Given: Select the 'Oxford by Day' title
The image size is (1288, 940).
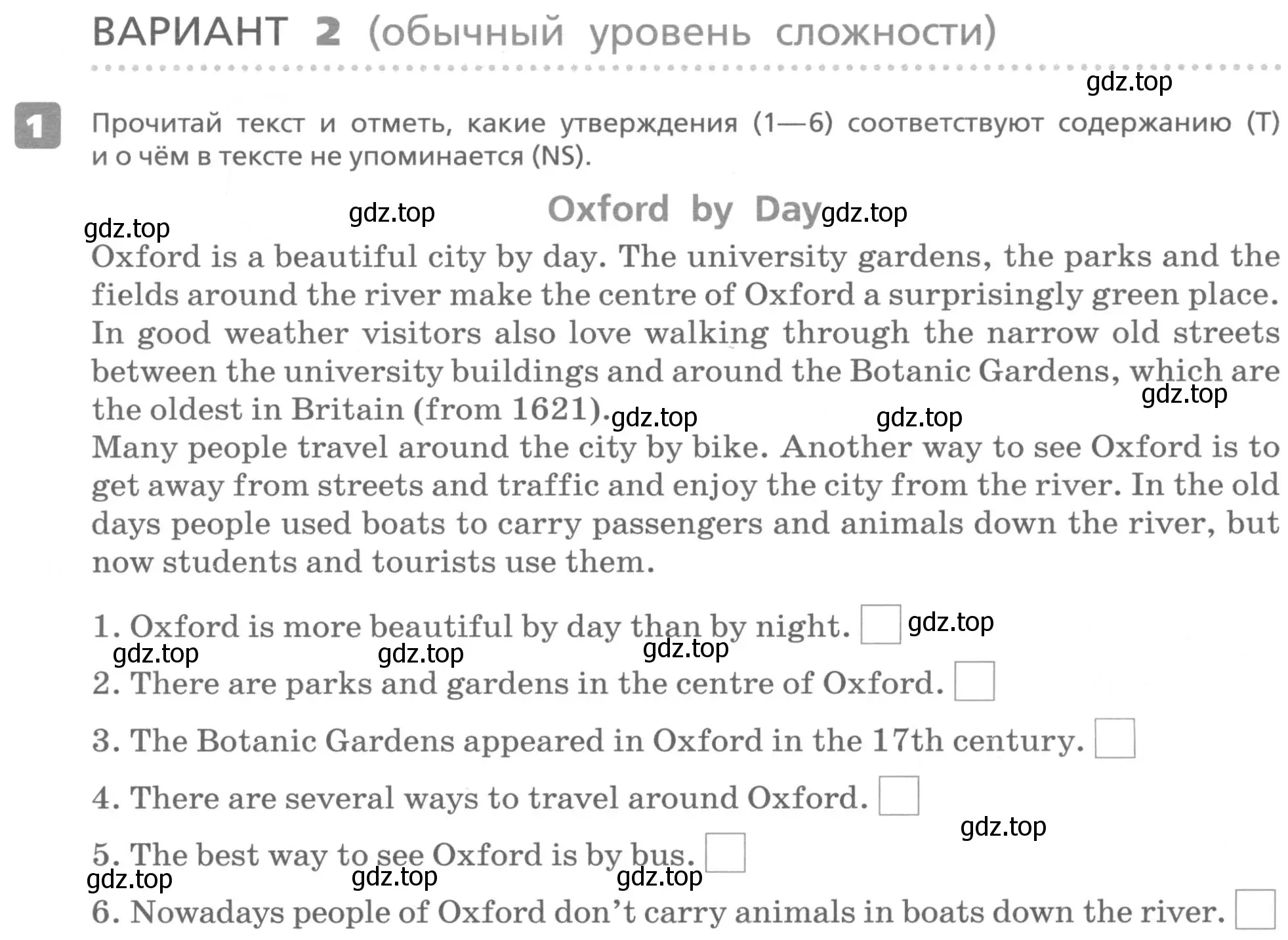Looking at the screenshot, I should (x=684, y=210).
